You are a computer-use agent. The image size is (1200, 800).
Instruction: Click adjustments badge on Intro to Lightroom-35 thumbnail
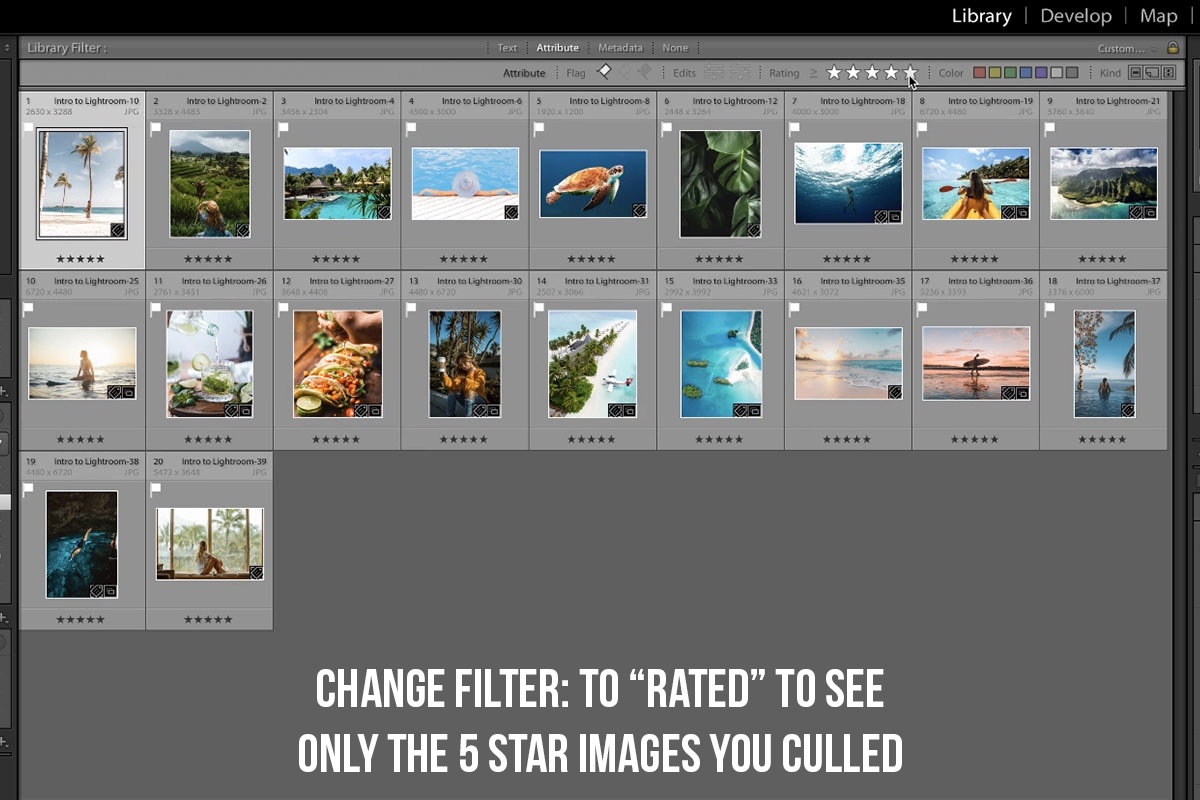(x=895, y=392)
